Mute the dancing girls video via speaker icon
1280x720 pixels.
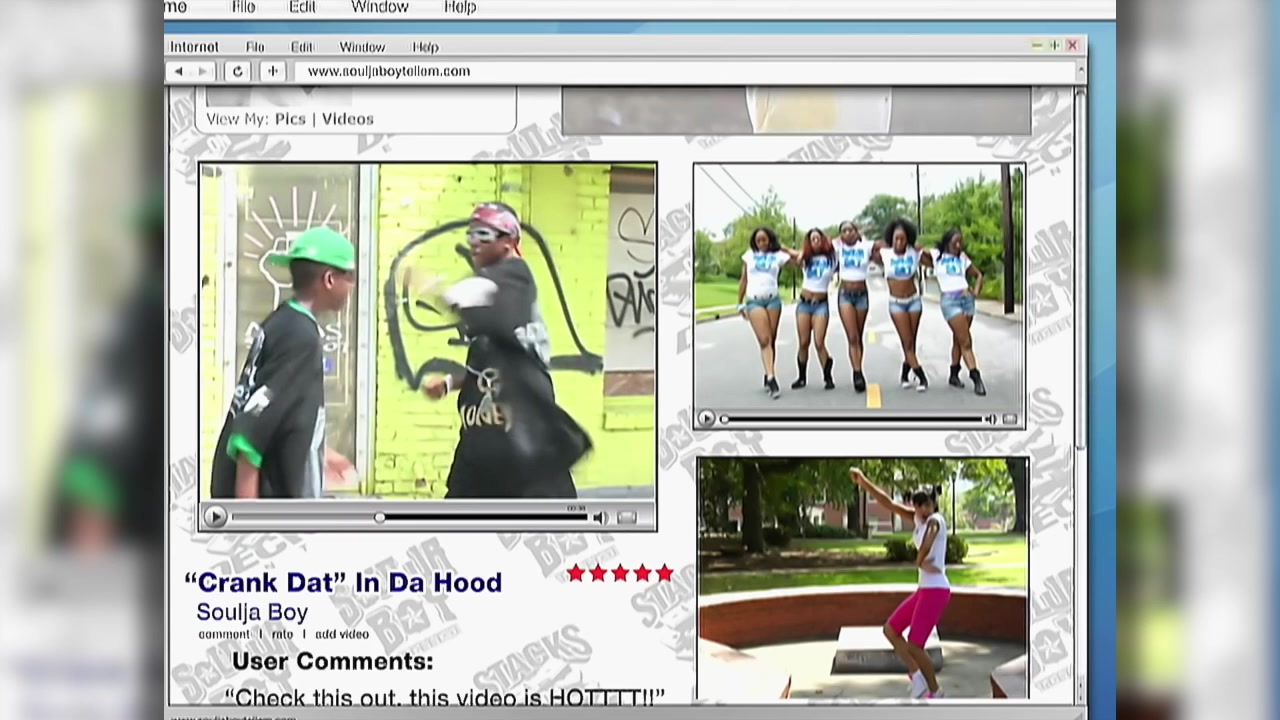(x=990, y=420)
